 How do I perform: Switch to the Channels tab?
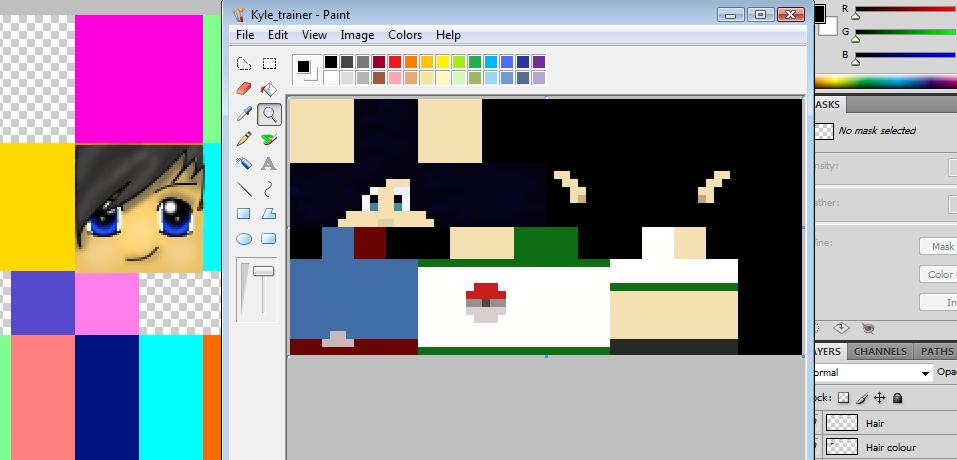[x=880, y=352]
